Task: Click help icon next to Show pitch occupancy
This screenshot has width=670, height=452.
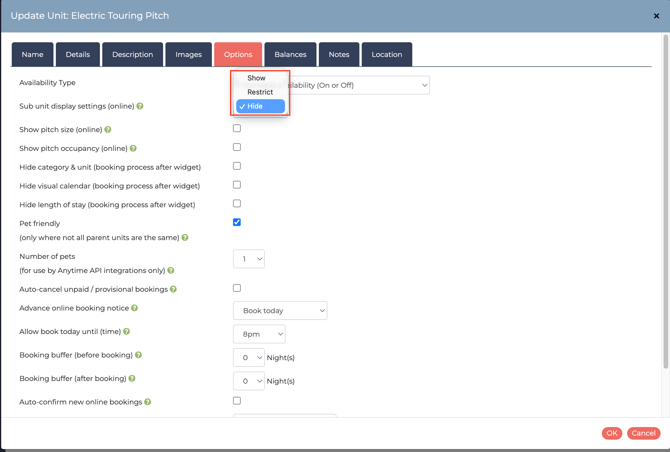Action: (133, 148)
